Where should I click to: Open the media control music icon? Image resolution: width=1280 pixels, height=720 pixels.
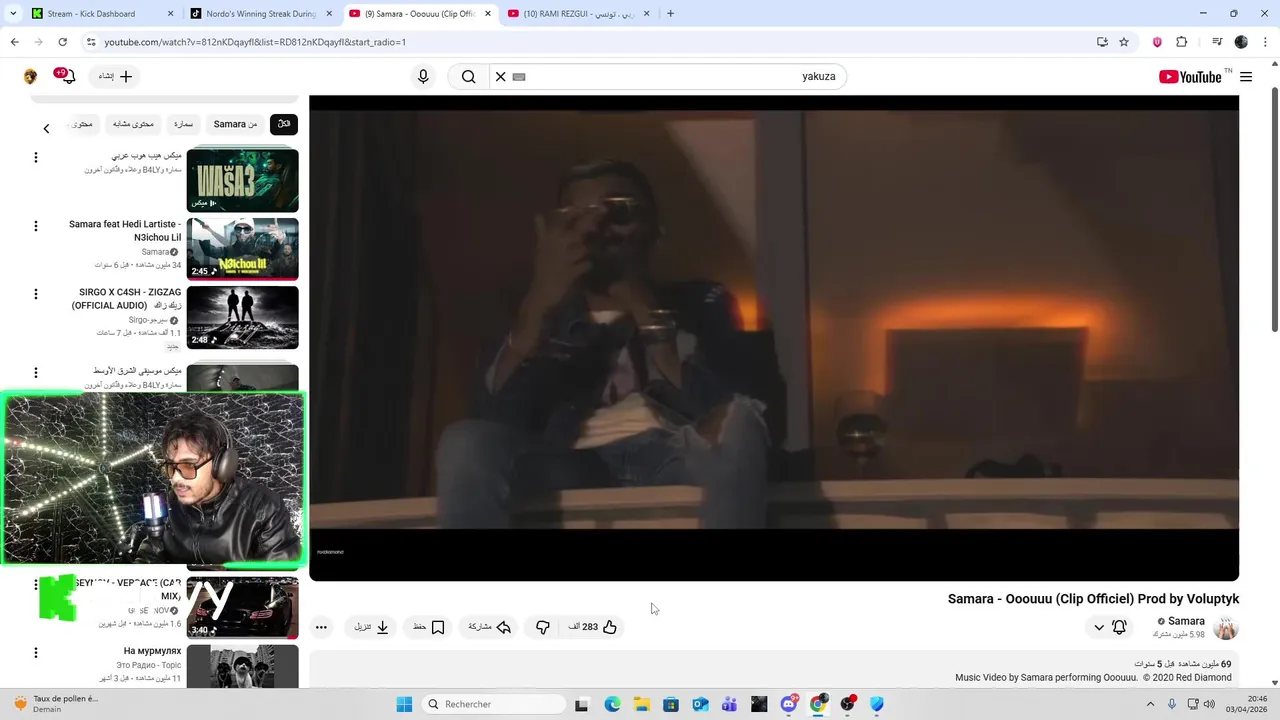coord(1217,42)
